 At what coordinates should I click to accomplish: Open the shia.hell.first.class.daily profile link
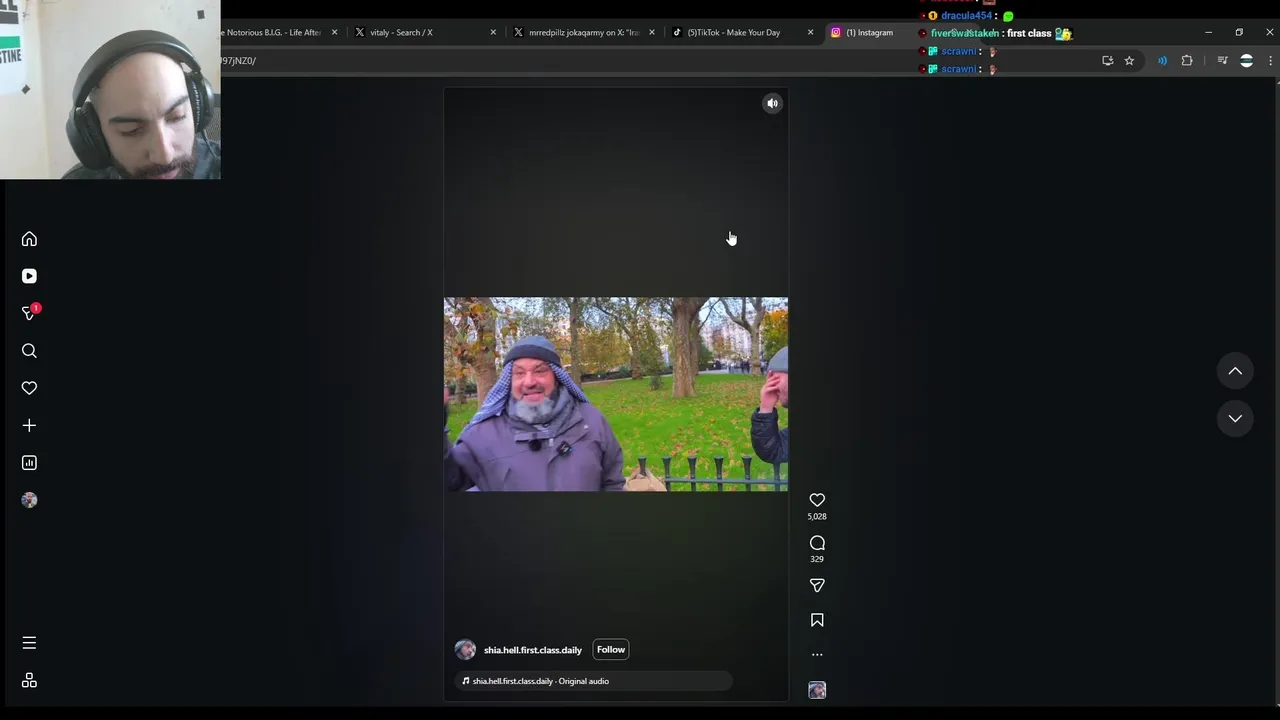[x=533, y=650]
